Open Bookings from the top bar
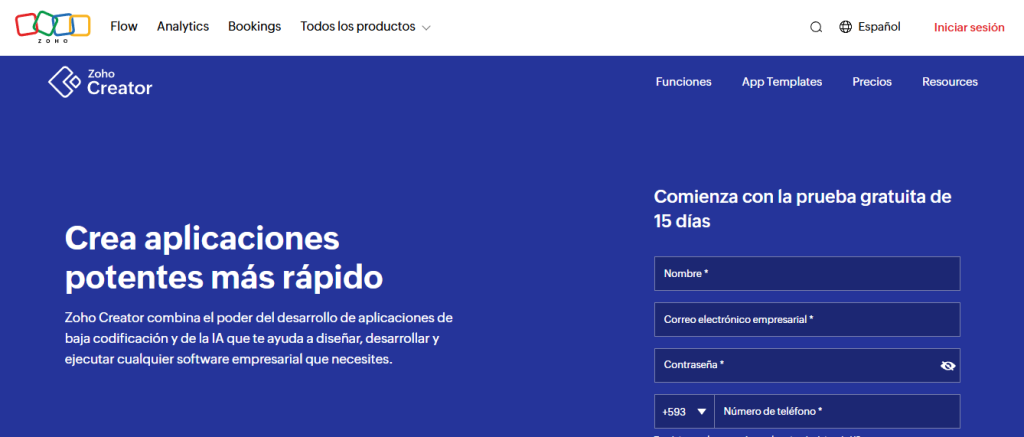 (x=255, y=27)
